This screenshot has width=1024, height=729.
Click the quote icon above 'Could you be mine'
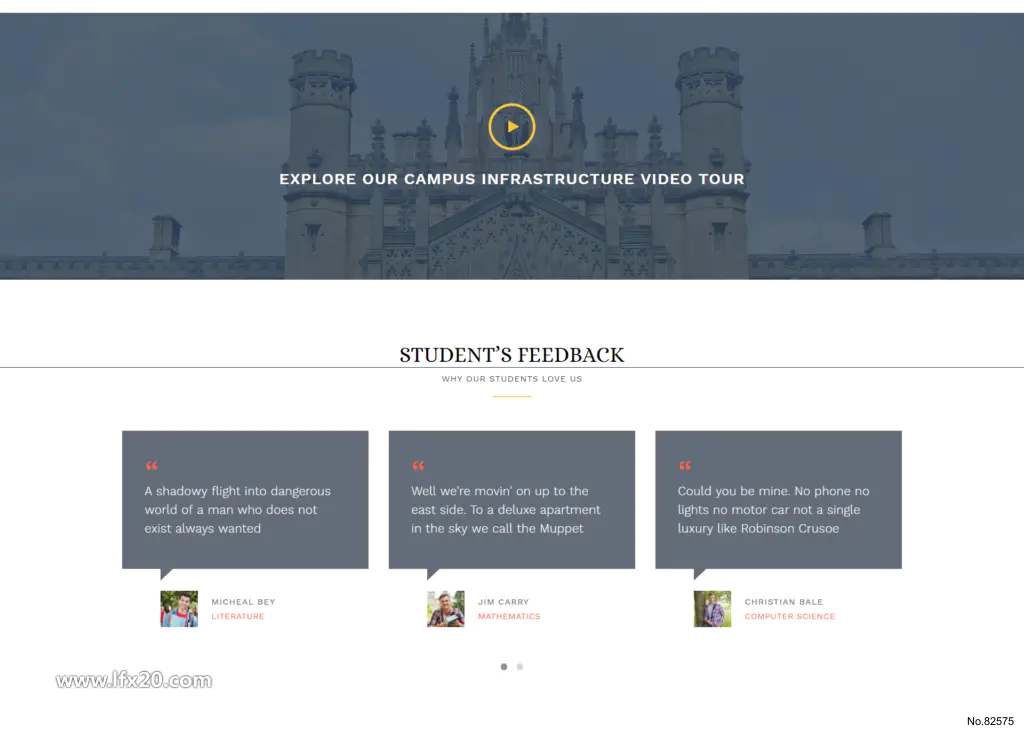[684, 466]
